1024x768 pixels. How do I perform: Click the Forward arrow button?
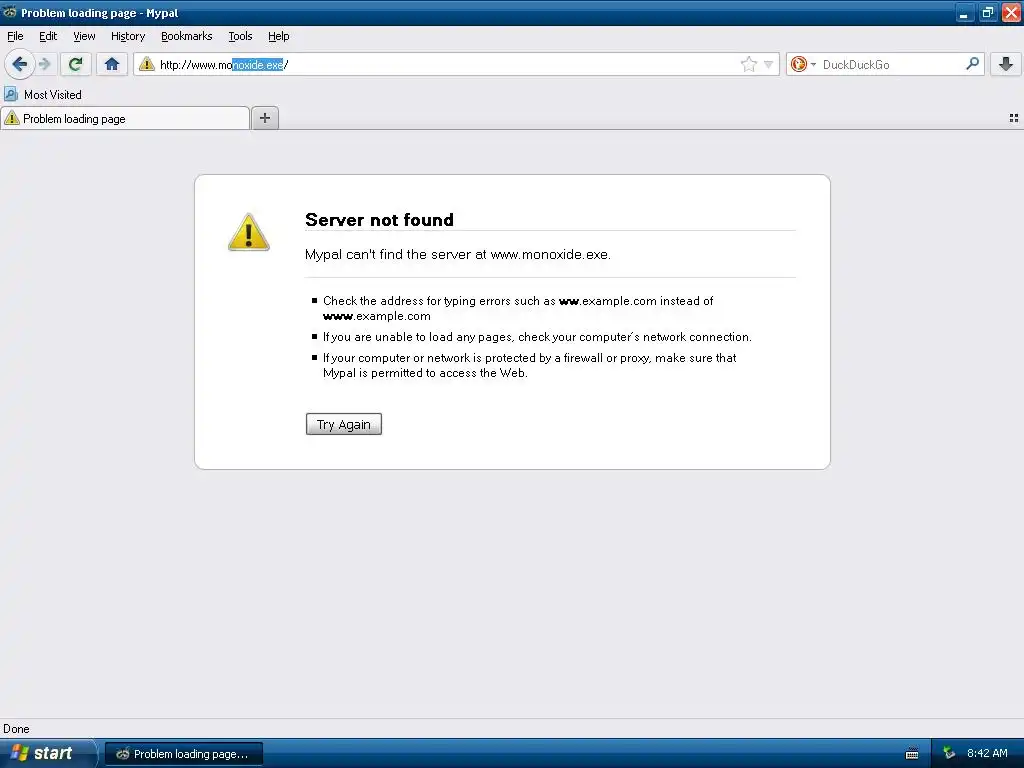click(44, 64)
